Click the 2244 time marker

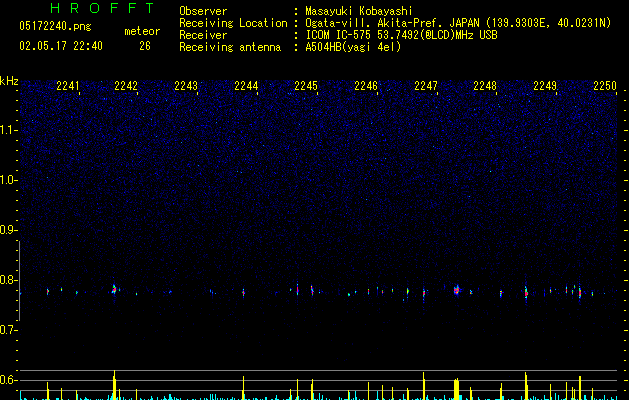point(246,86)
